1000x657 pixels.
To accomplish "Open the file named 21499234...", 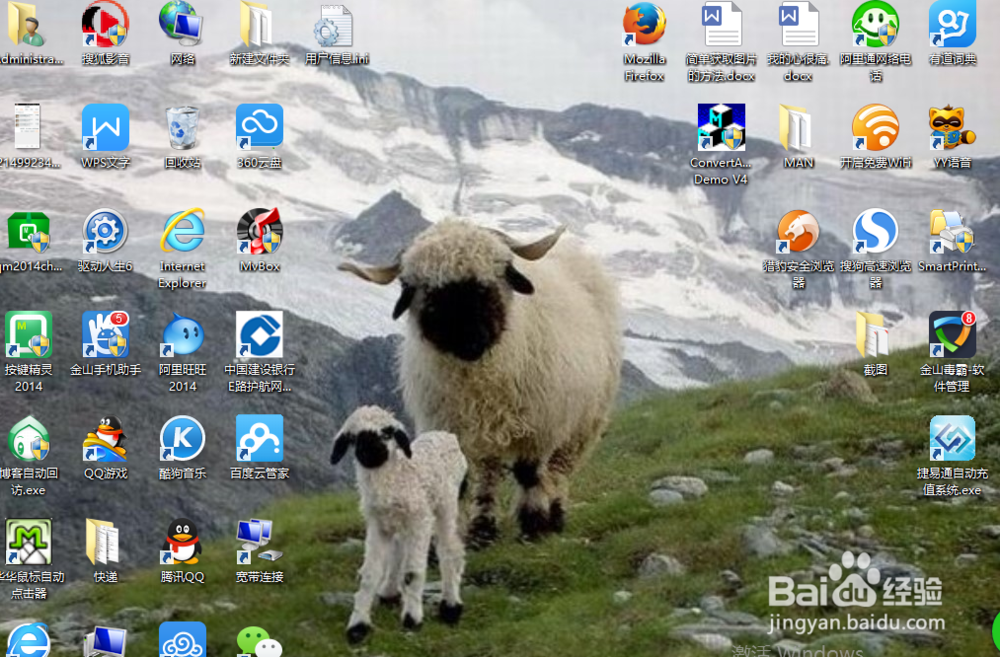I will [27, 128].
